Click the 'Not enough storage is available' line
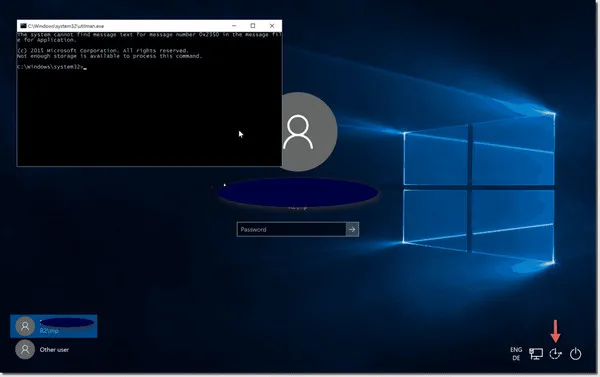Image resolution: width=600 pixels, height=377 pixels. [x=109, y=56]
